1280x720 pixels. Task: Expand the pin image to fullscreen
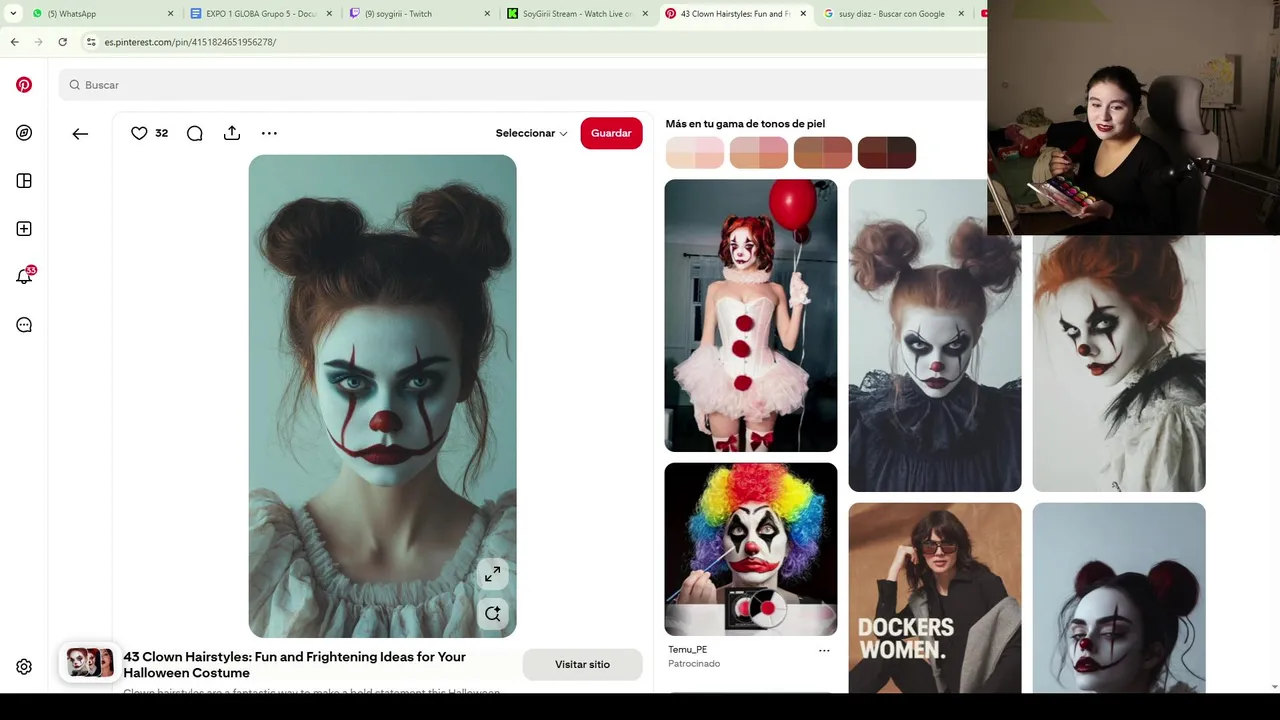(492, 574)
